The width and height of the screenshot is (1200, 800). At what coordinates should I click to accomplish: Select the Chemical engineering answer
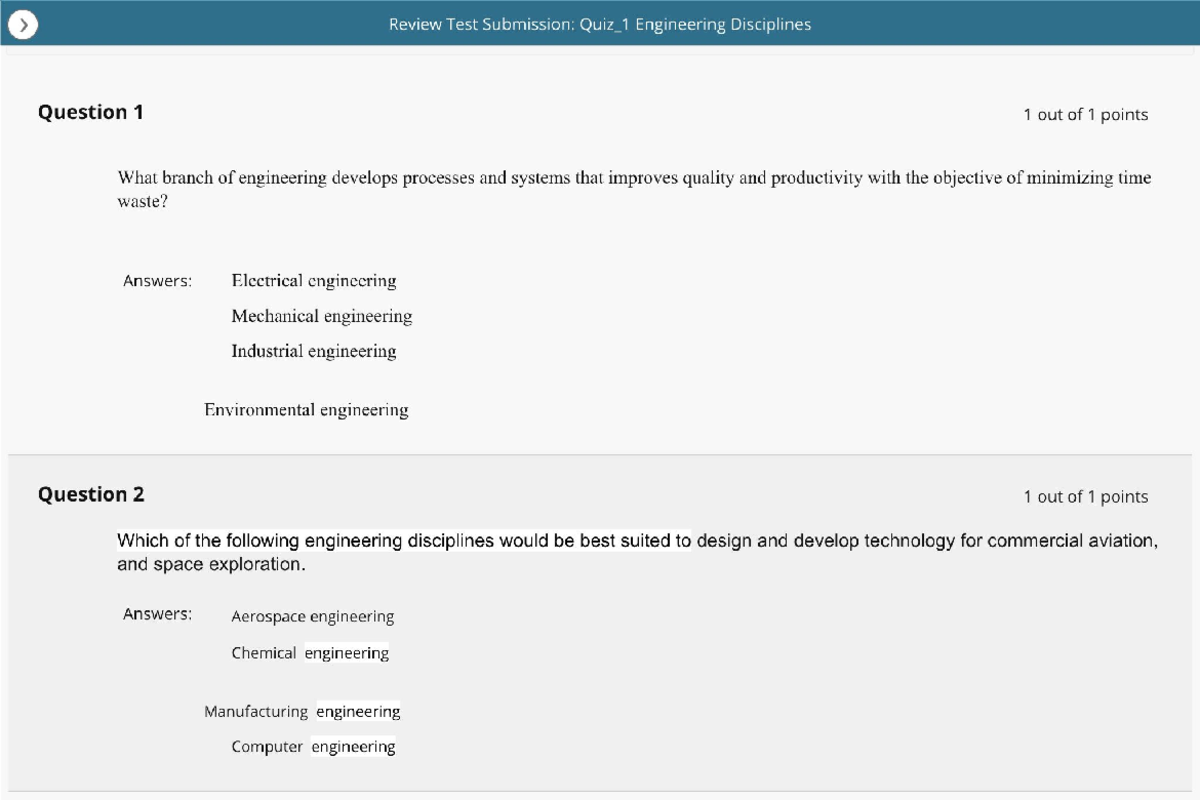click(310, 652)
